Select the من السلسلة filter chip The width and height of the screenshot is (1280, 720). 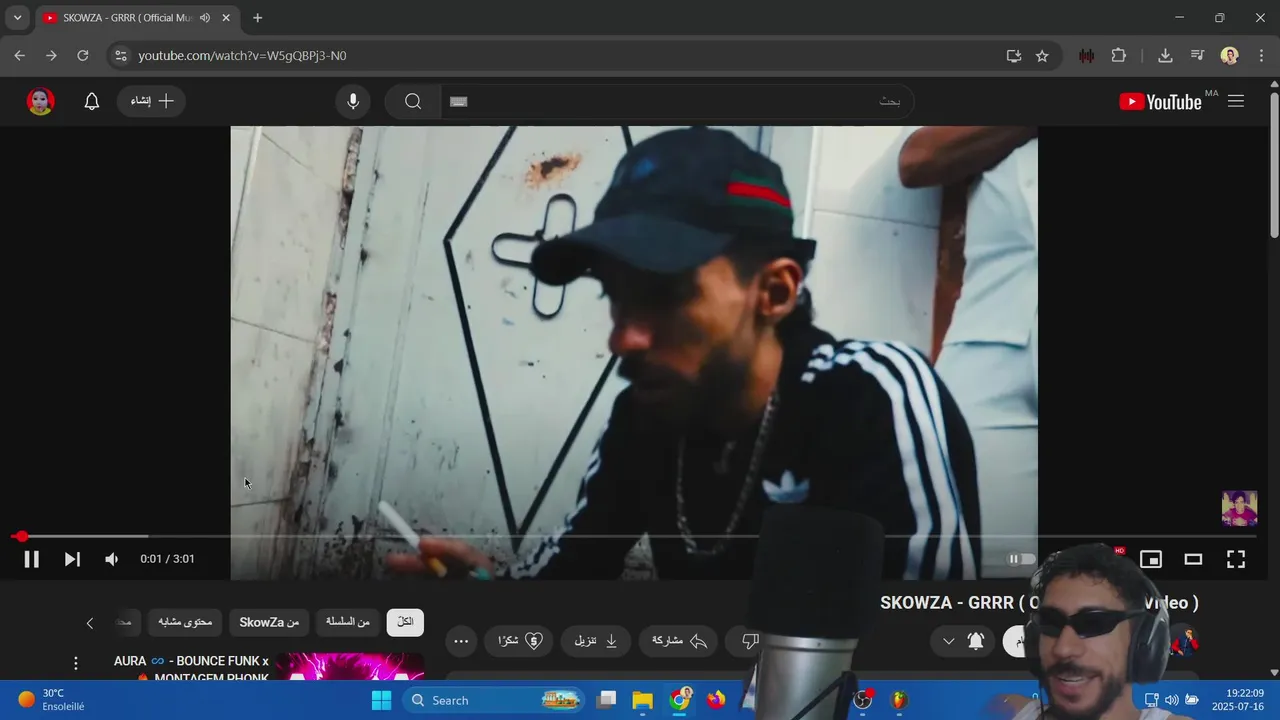click(x=348, y=622)
